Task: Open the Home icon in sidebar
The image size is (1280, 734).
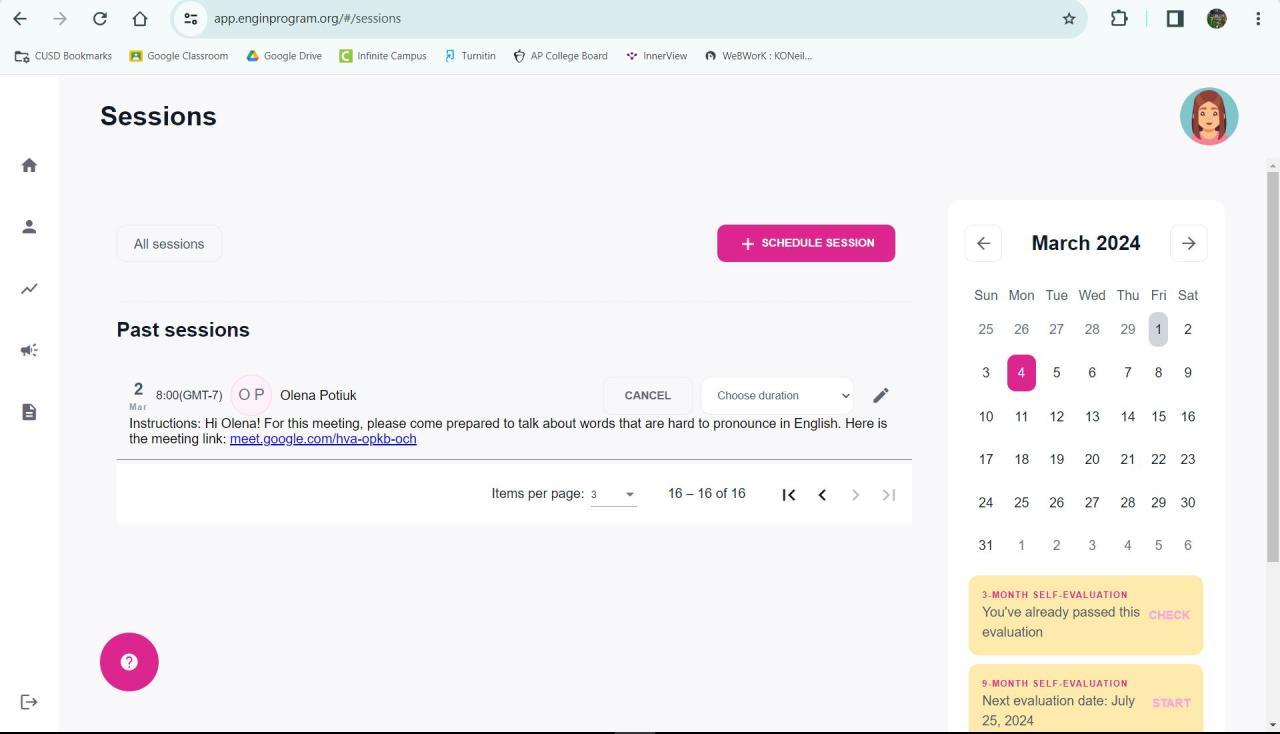Action: (x=29, y=165)
